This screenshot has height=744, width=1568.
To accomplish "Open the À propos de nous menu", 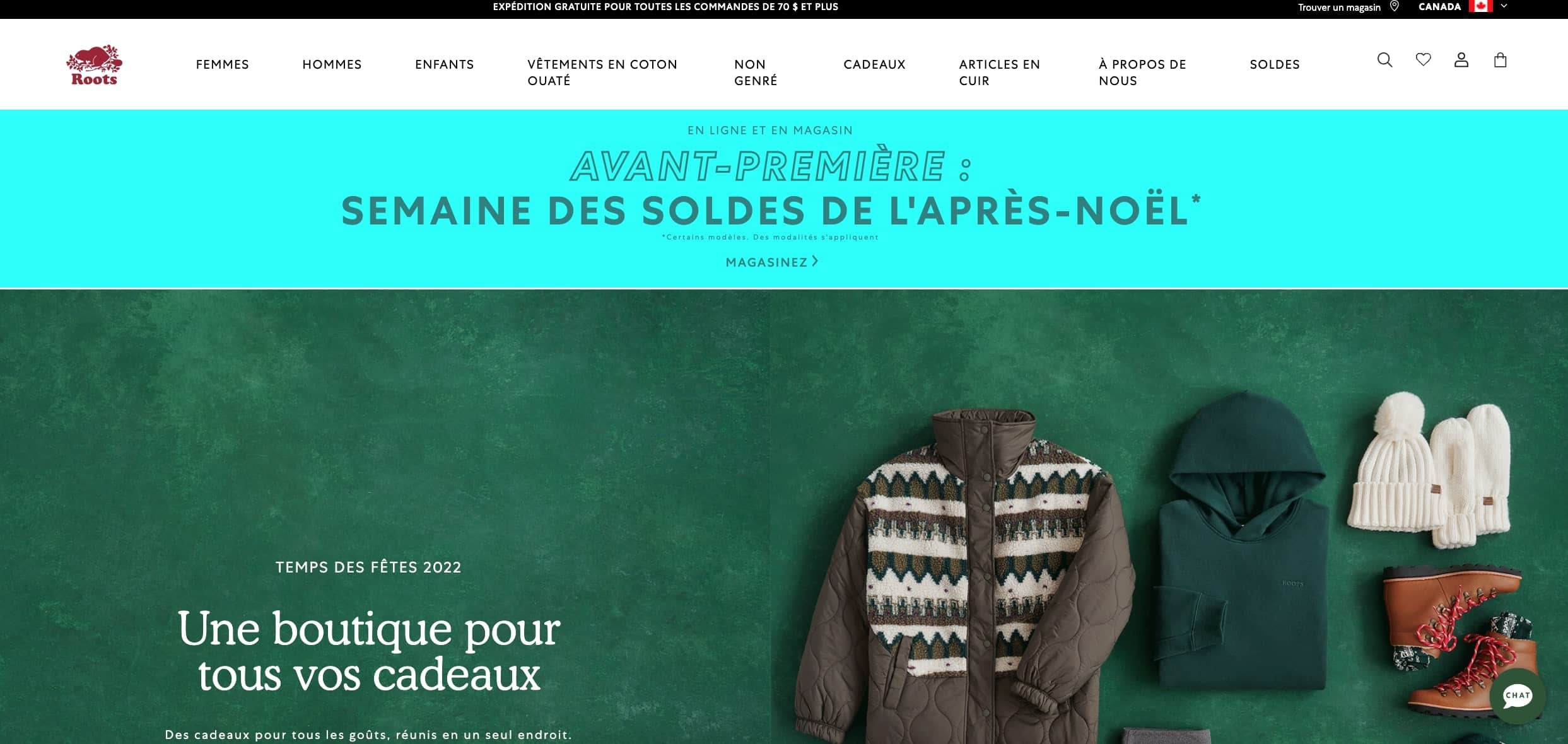I will [1142, 73].
